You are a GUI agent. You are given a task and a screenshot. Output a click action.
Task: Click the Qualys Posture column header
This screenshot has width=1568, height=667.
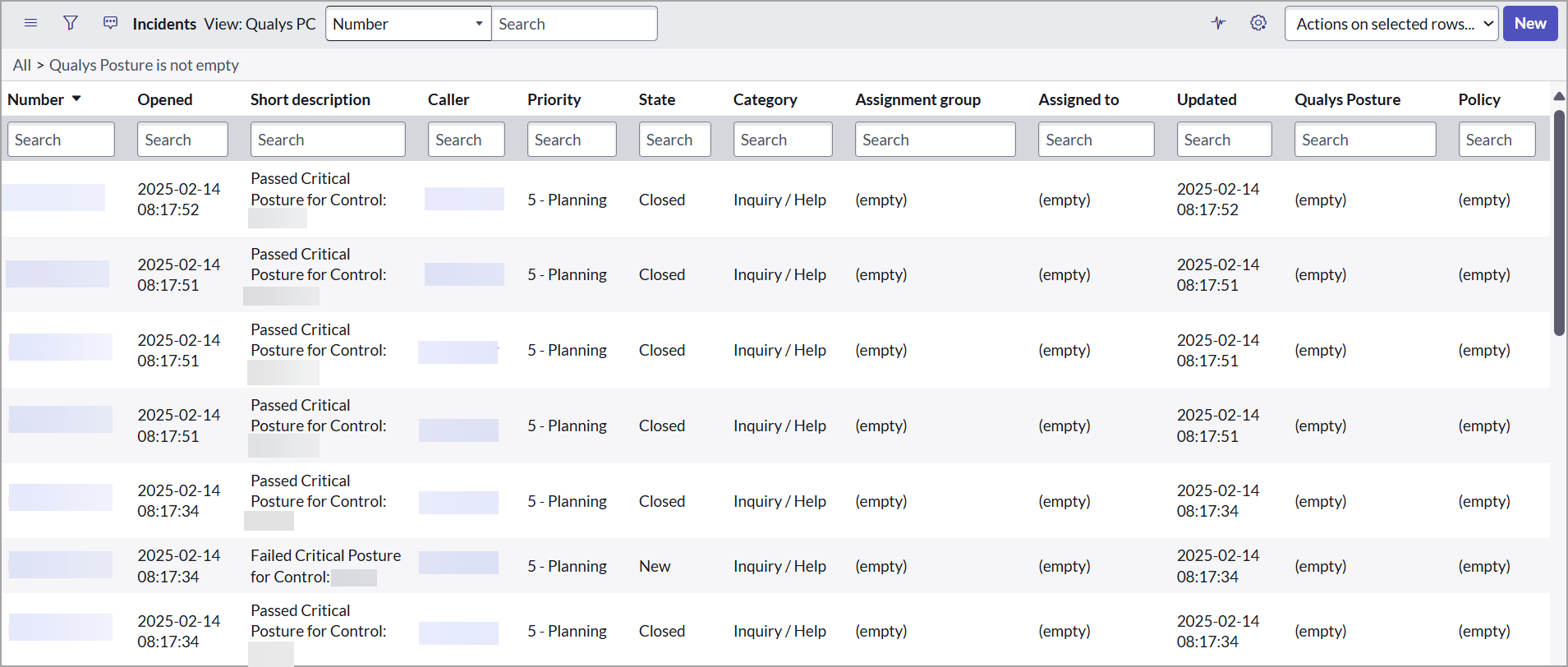tap(1347, 99)
